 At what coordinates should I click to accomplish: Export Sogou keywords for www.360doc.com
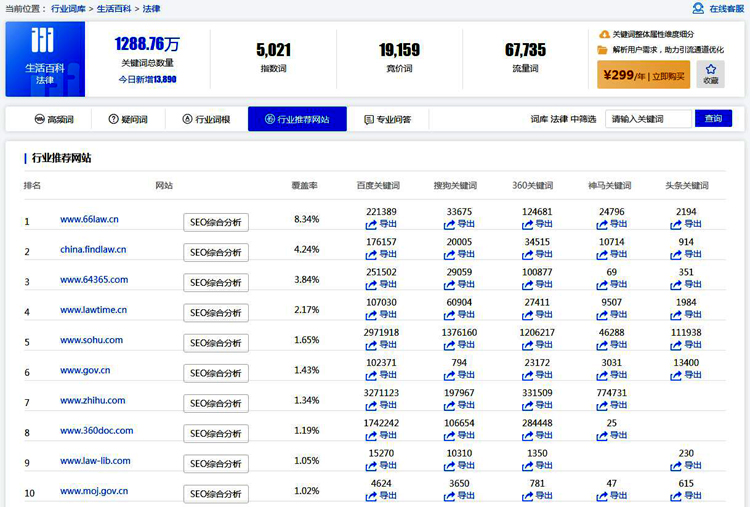[x=459, y=435]
